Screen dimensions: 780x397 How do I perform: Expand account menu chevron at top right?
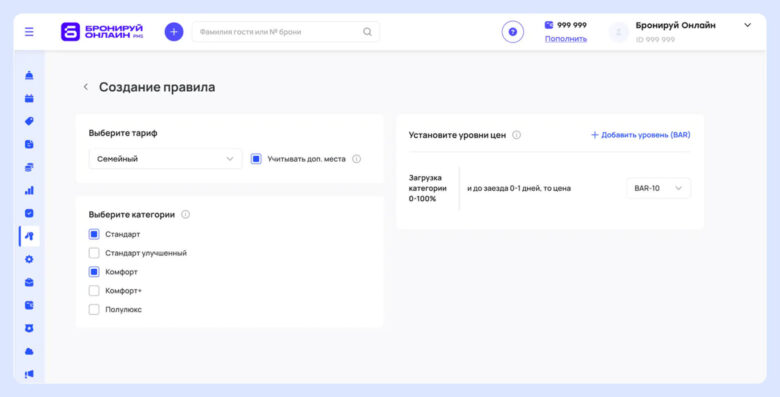[x=747, y=25]
